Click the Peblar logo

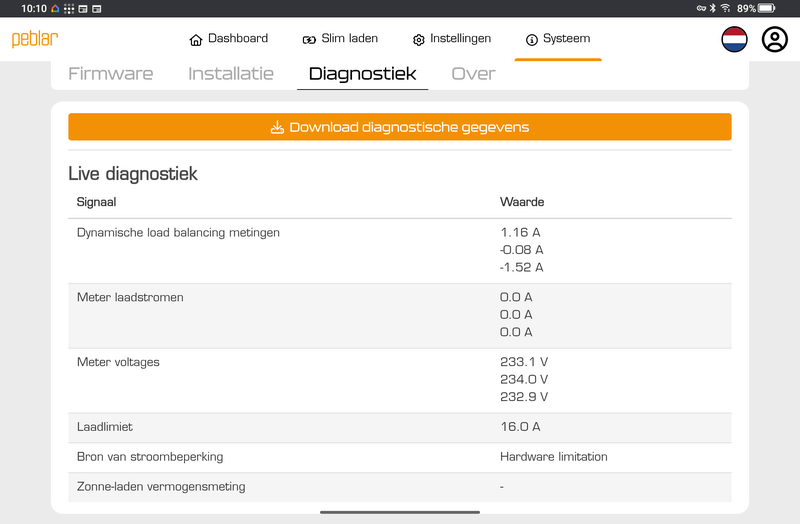(x=35, y=39)
